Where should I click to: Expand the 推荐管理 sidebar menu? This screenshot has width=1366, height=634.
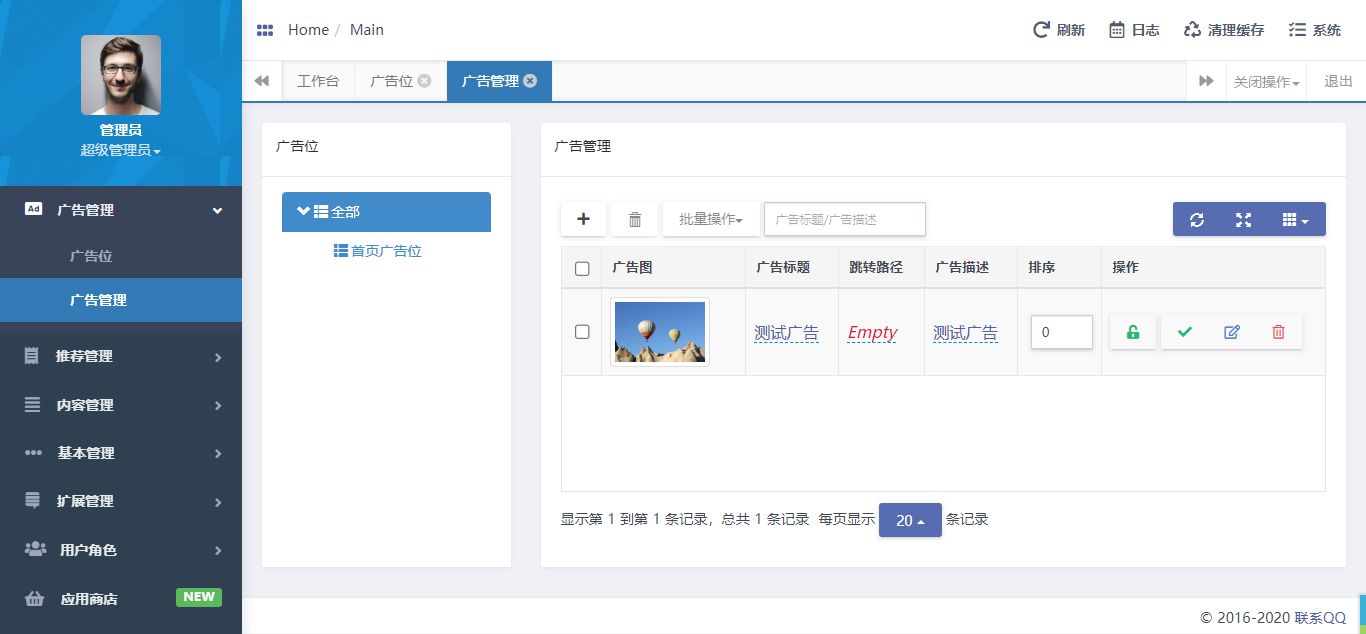(121, 356)
